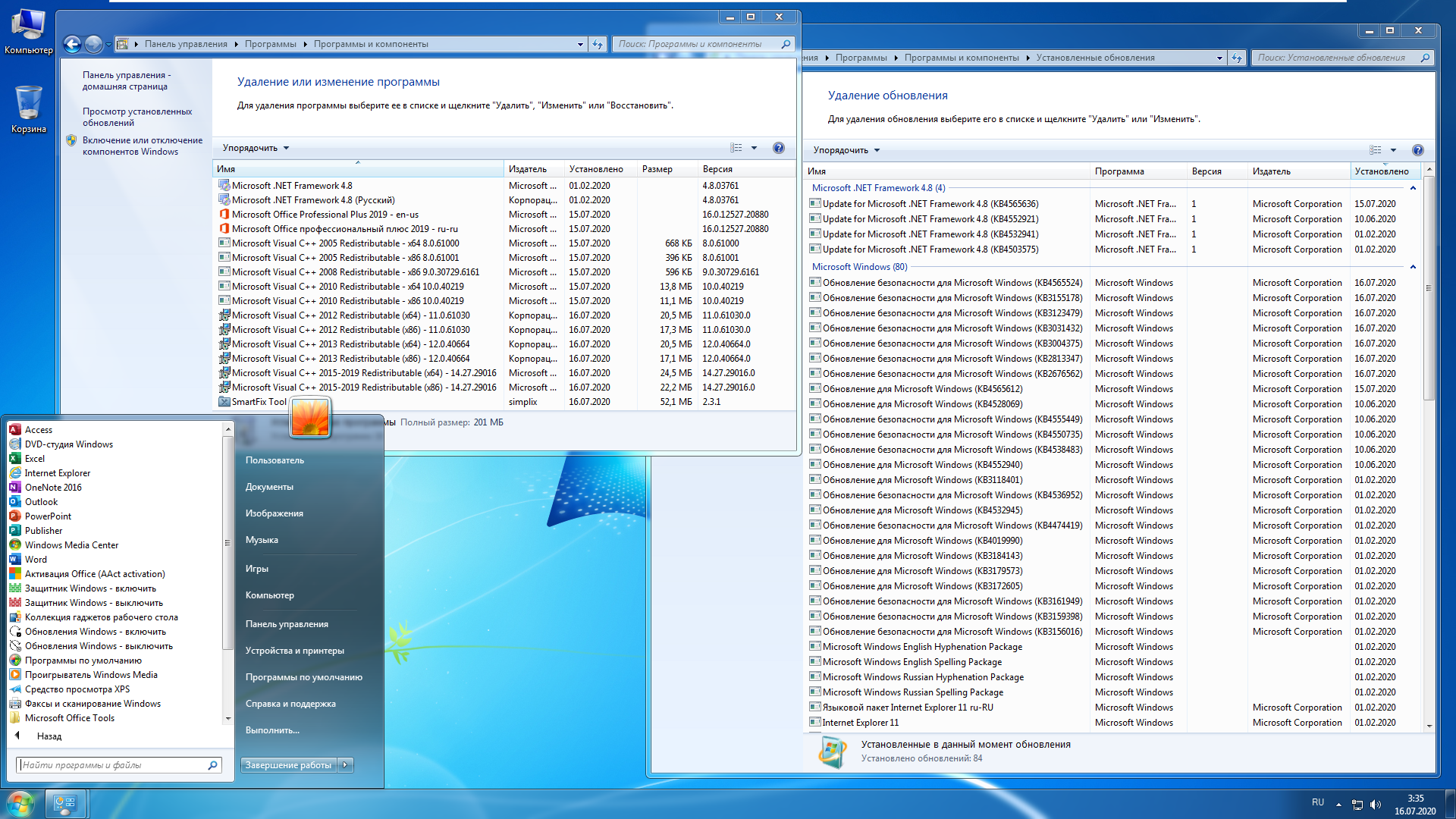Click RU language indicator in taskbar
The width and height of the screenshot is (1456, 819).
(x=1318, y=802)
